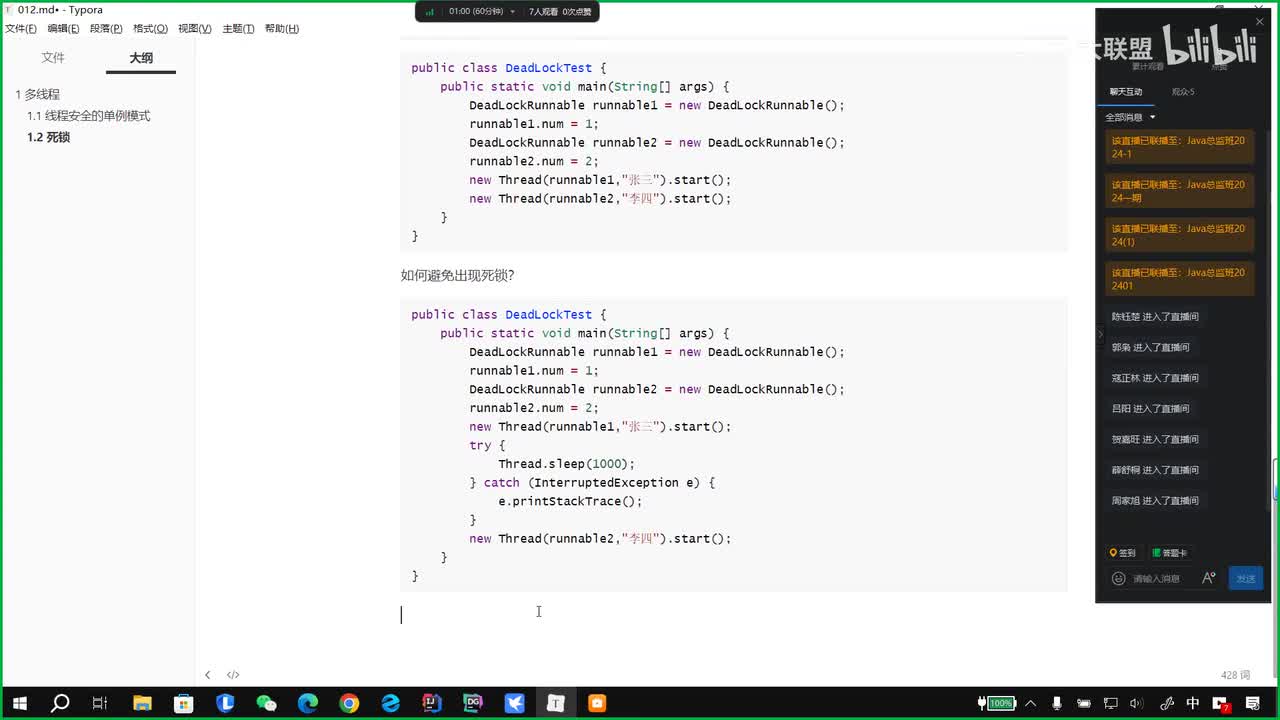Expand the 全部消息 message filter dropdown
Screen dimensions: 1280x720
pos(1130,118)
